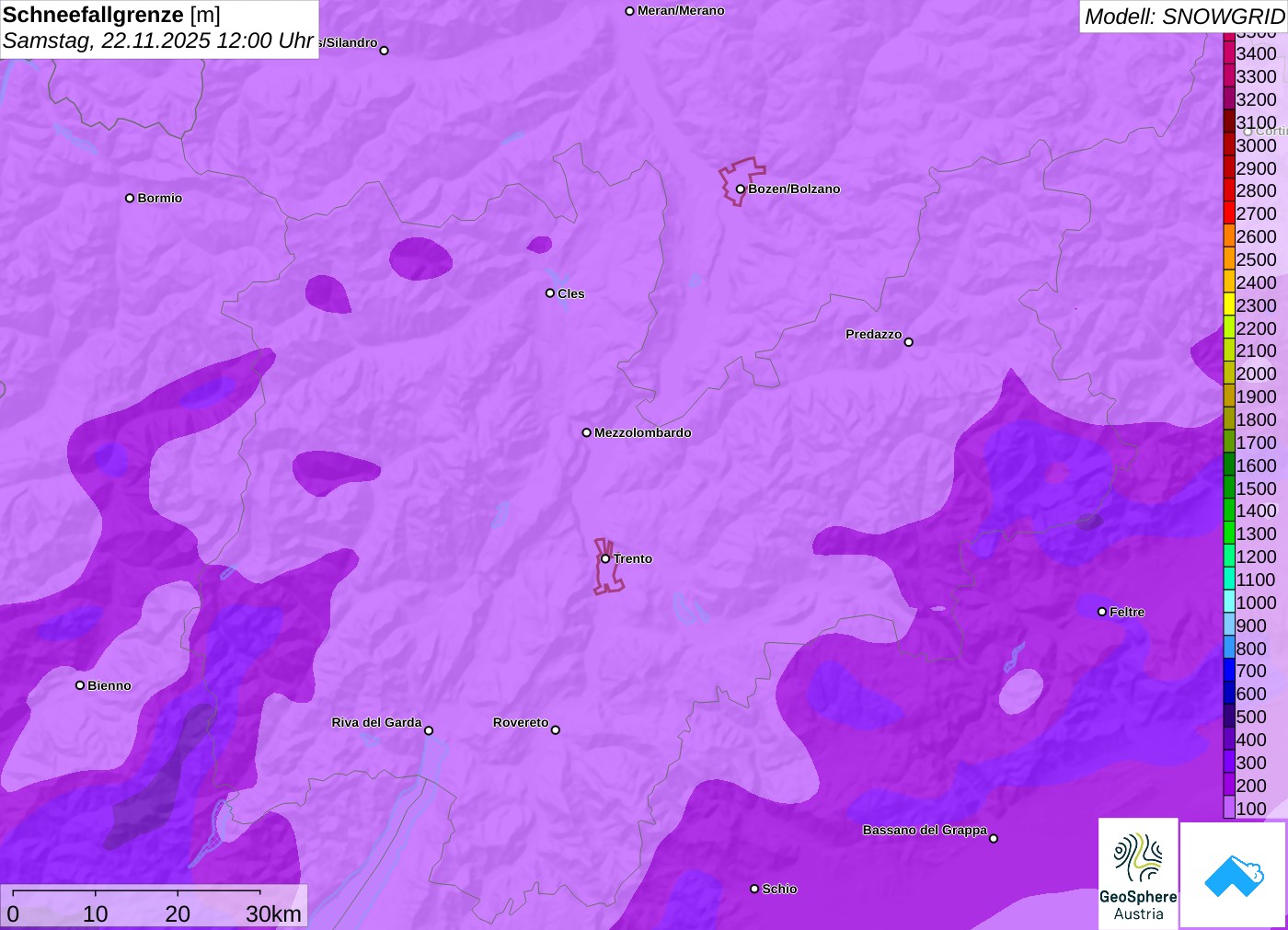
Task: Select the 100 light purple legend swatch
Action: [x=1229, y=809]
